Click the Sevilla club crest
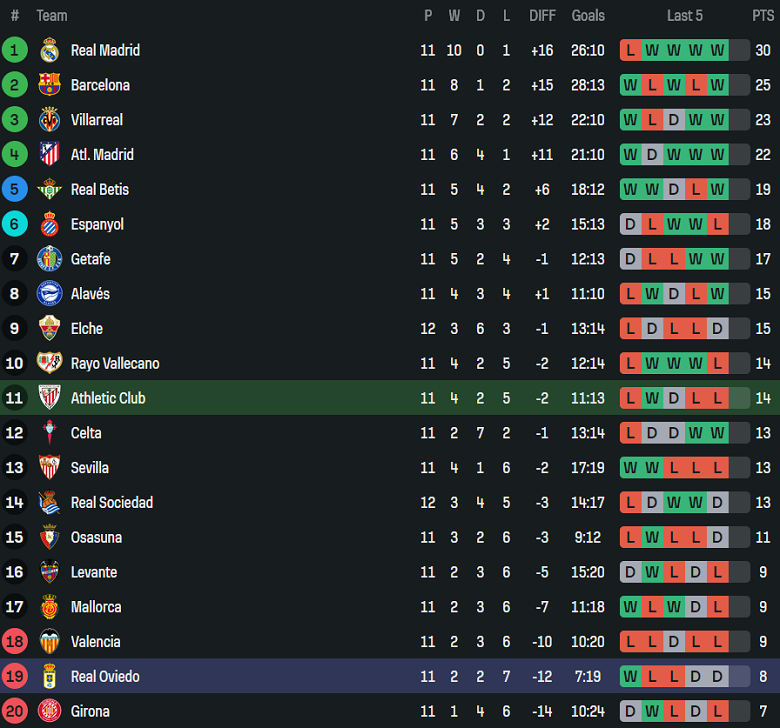 (49, 468)
